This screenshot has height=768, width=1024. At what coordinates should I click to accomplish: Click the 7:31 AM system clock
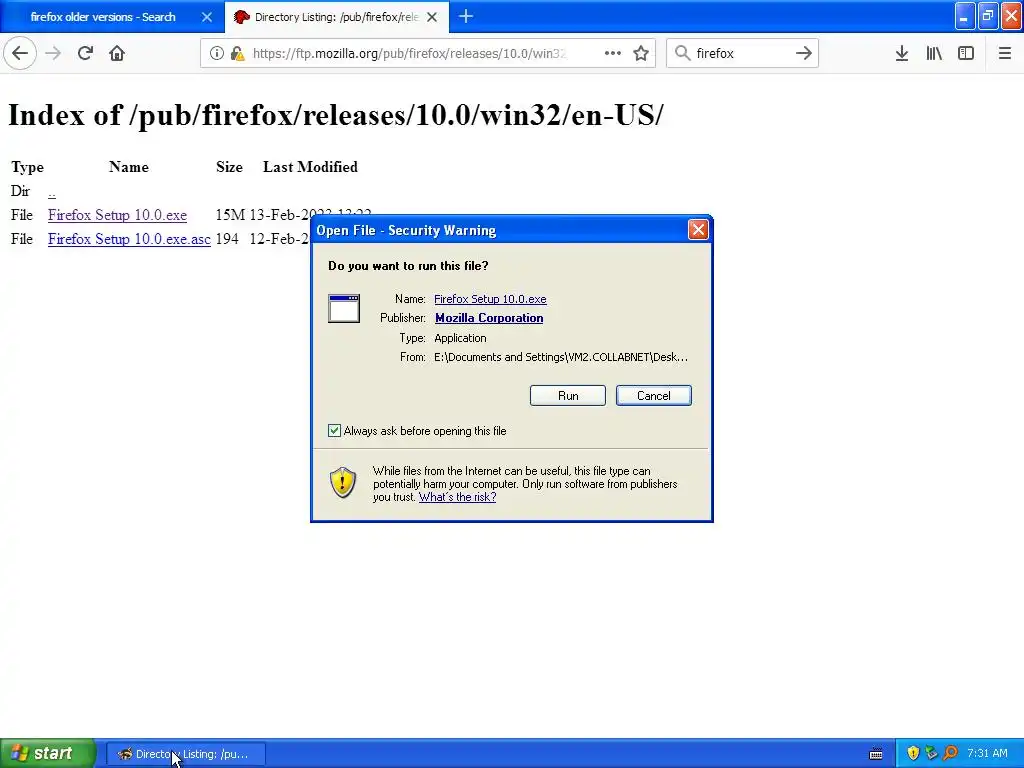987,754
